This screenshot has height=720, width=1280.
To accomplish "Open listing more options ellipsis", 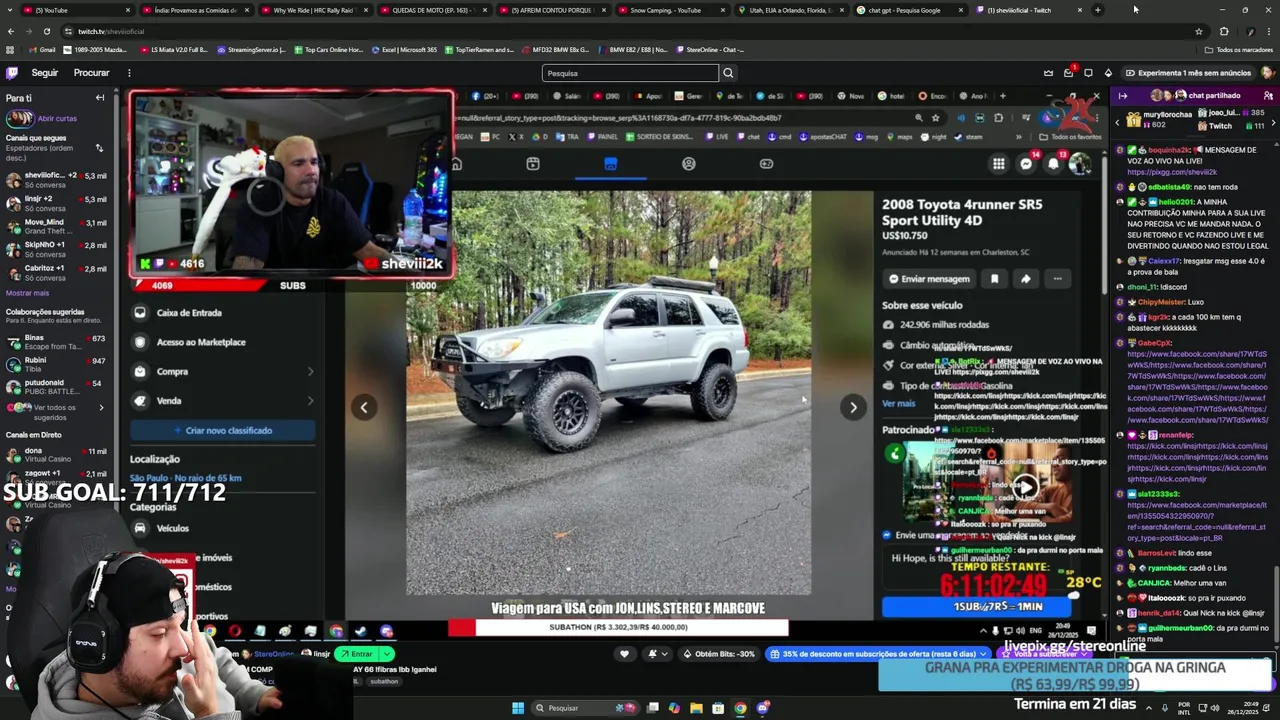I will pos(1057,279).
